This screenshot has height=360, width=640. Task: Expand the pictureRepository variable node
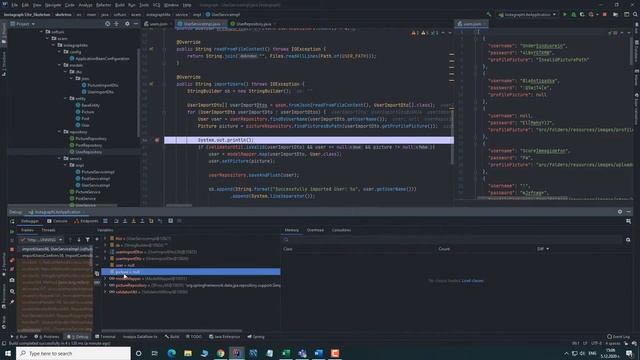(x=105, y=285)
